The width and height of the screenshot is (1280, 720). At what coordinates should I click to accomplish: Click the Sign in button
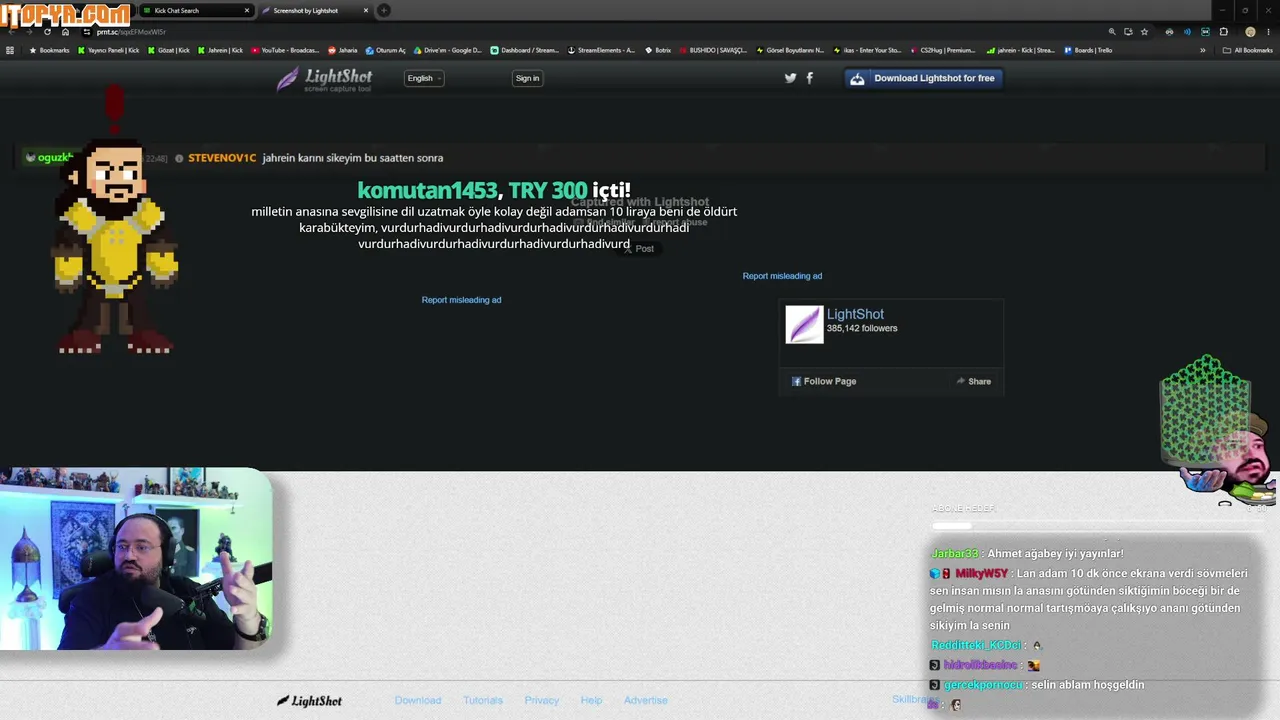pos(527,78)
